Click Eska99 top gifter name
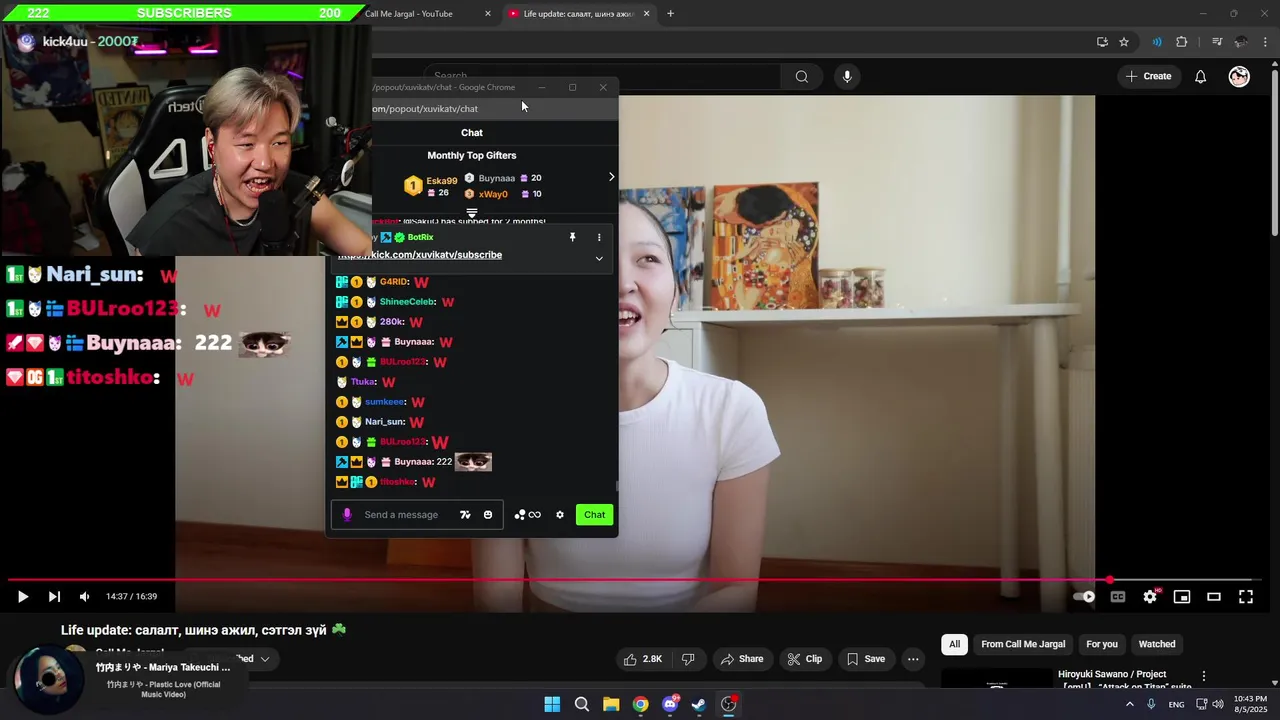Viewport: 1280px width, 720px height. pos(442,181)
